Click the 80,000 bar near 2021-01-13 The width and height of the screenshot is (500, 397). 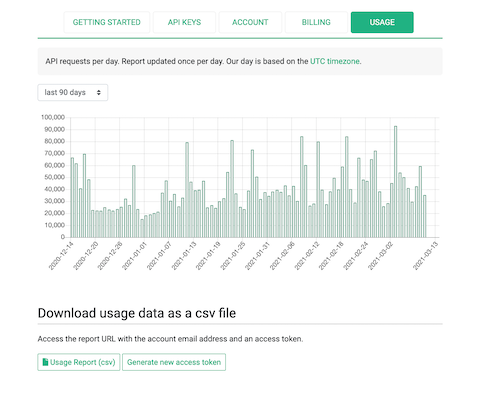click(x=187, y=190)
